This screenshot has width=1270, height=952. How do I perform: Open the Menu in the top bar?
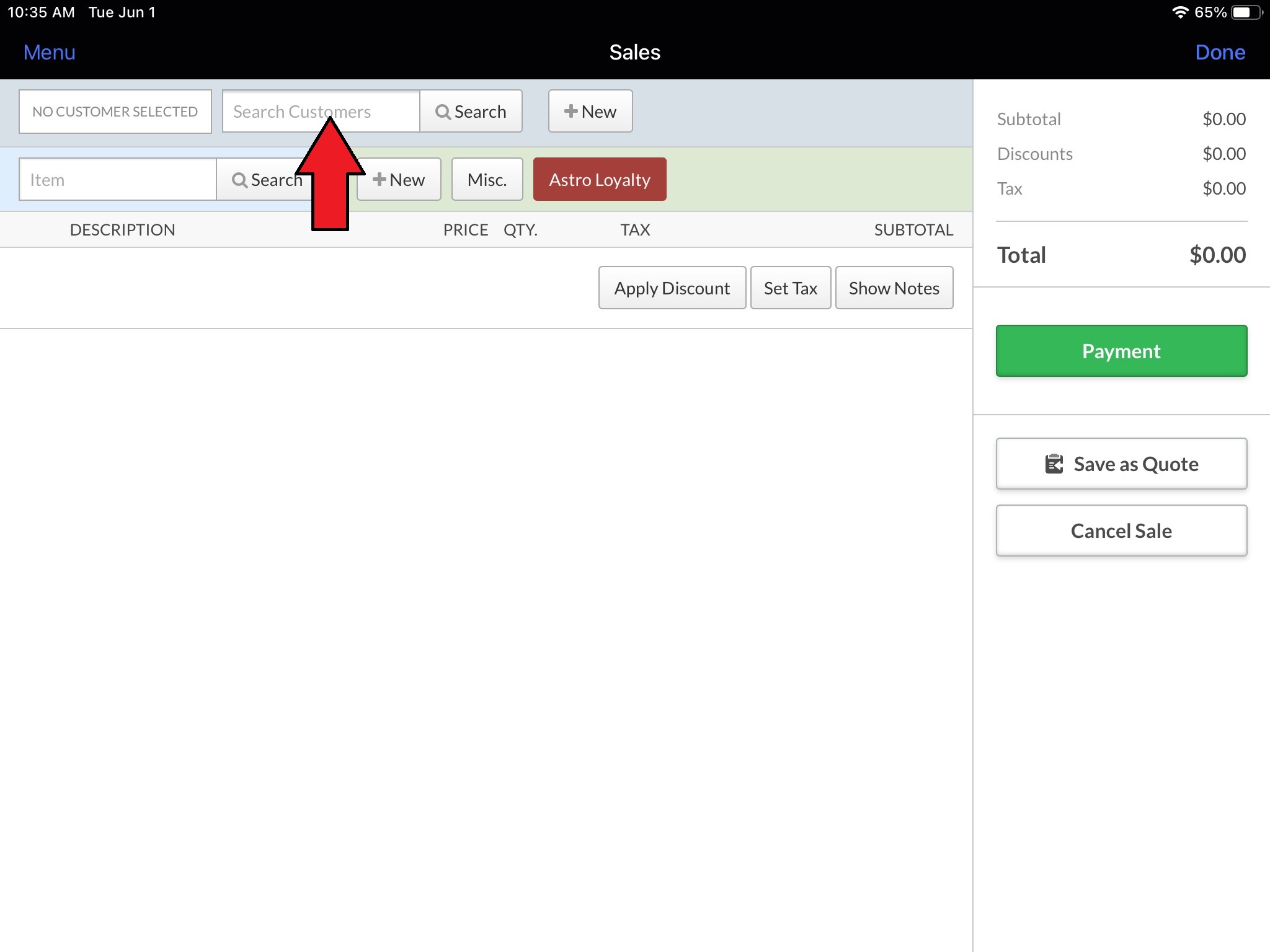click(49, 53)
